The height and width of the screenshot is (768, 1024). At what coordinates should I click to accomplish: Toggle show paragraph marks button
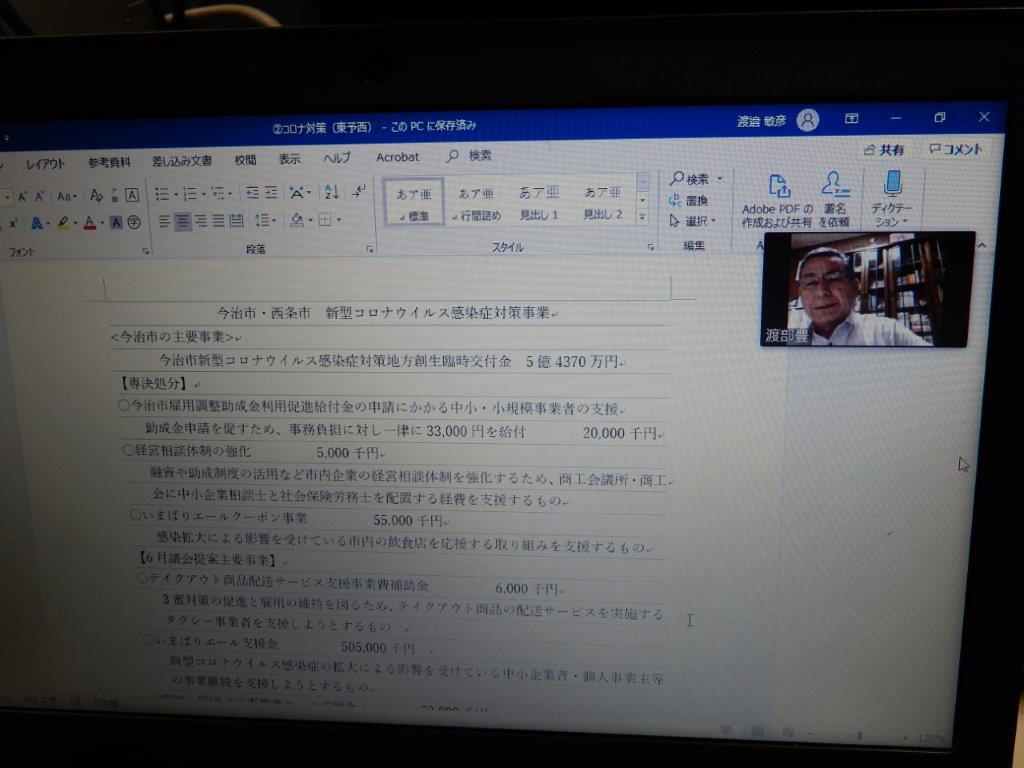[359, 191]
